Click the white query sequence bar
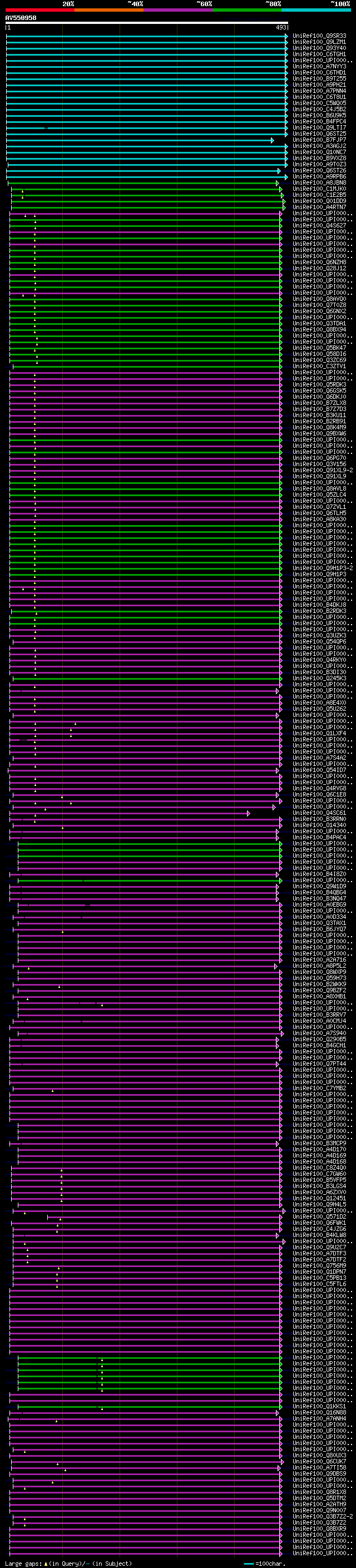This screenshot has width=356, height=1568. point(147,23)
